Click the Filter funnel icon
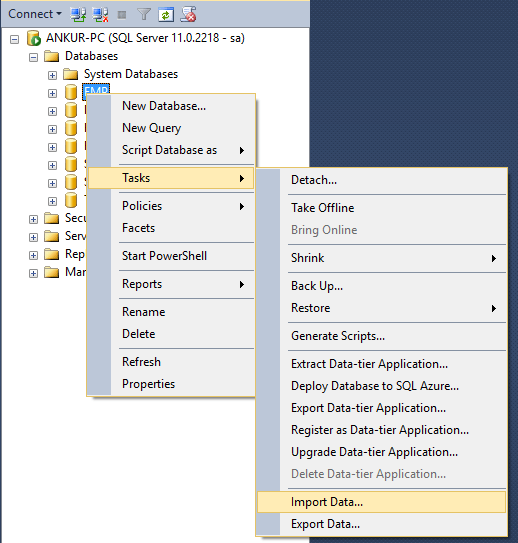This screenshot has width=518, height=543. [x=144, y=15]
